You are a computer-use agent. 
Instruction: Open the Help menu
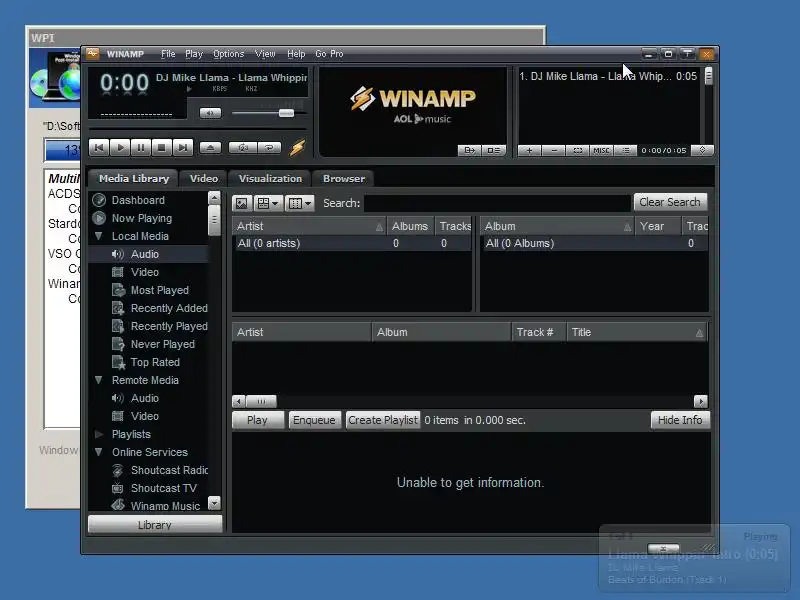click(x=296, y=54)
